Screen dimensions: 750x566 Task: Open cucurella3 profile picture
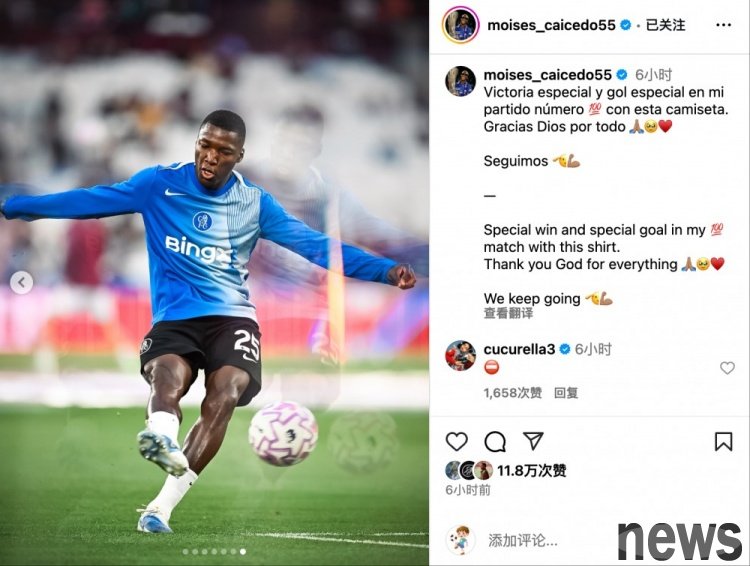[461, 355]
